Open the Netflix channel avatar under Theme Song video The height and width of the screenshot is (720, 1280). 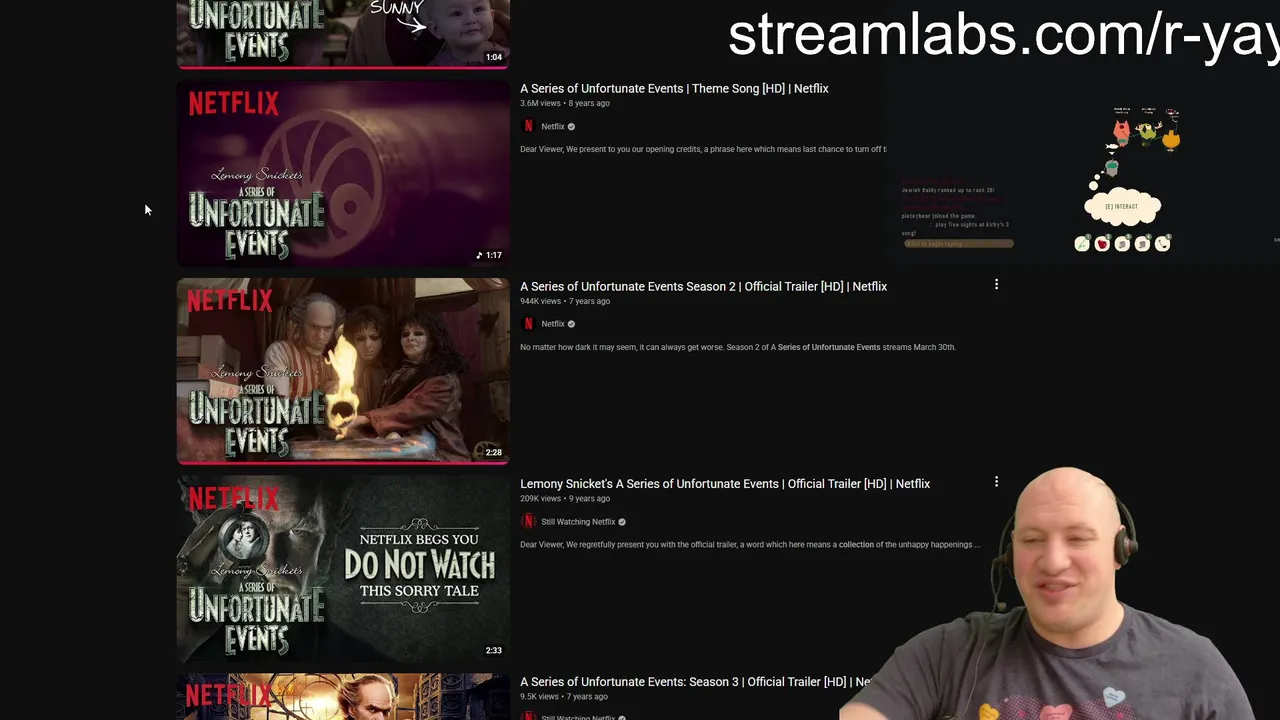[x=528, y=126]
